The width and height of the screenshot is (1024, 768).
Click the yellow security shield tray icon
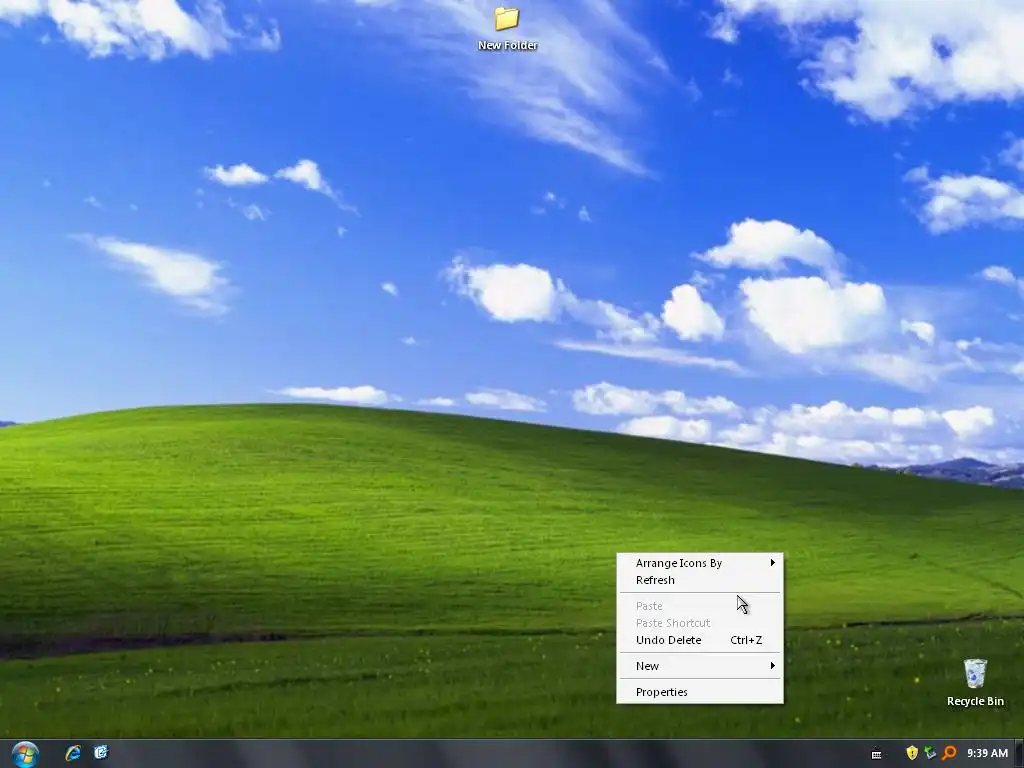pos(912,753)
